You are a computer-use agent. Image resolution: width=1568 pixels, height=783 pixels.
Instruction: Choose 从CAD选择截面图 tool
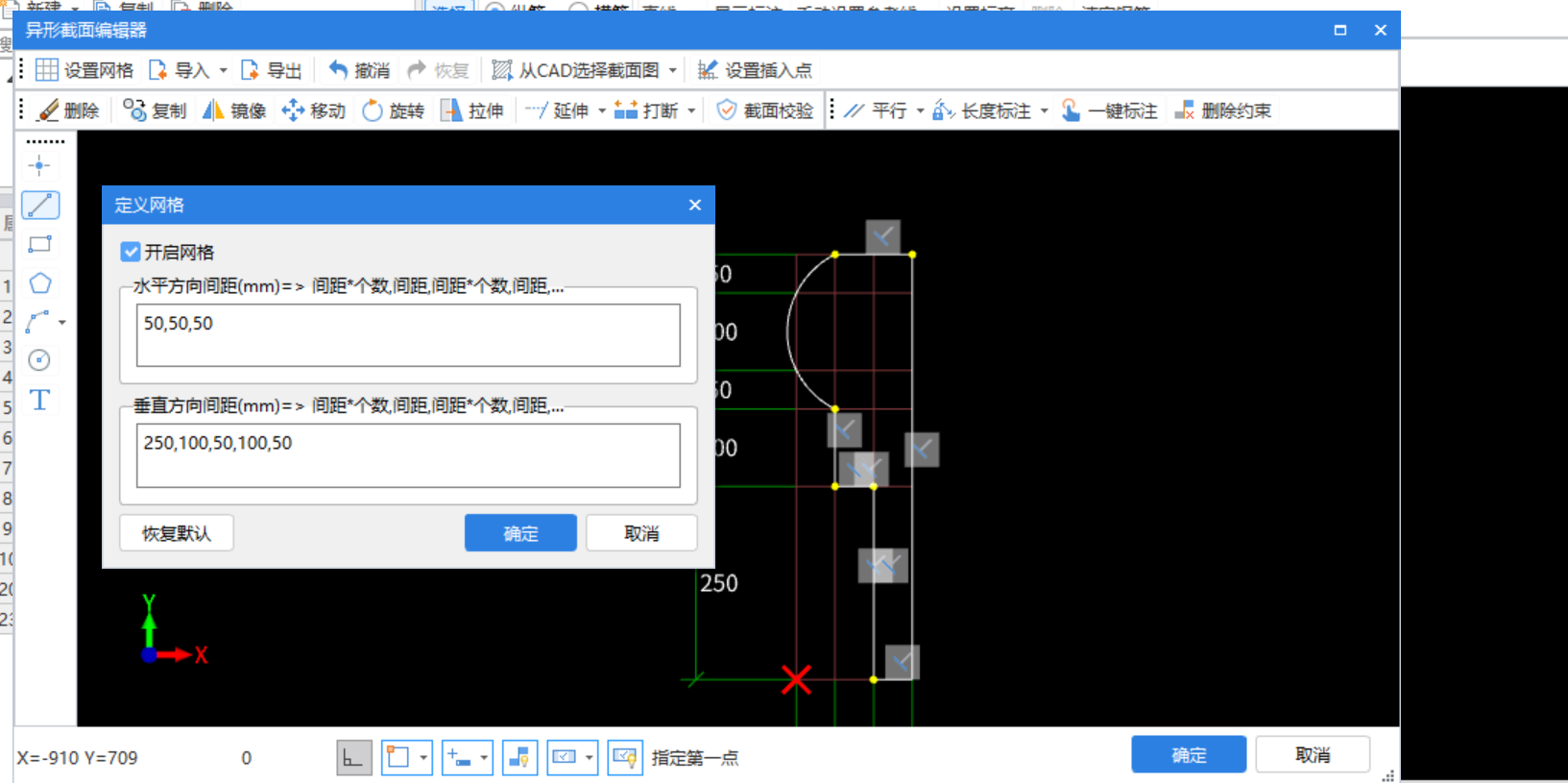[576, 70]
